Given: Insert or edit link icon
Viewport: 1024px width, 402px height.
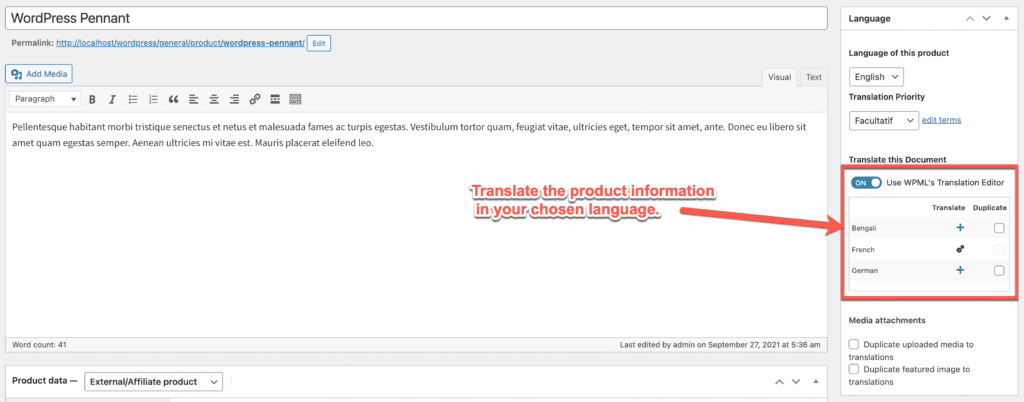Looking at the screenshot, I should click(255, 99).
